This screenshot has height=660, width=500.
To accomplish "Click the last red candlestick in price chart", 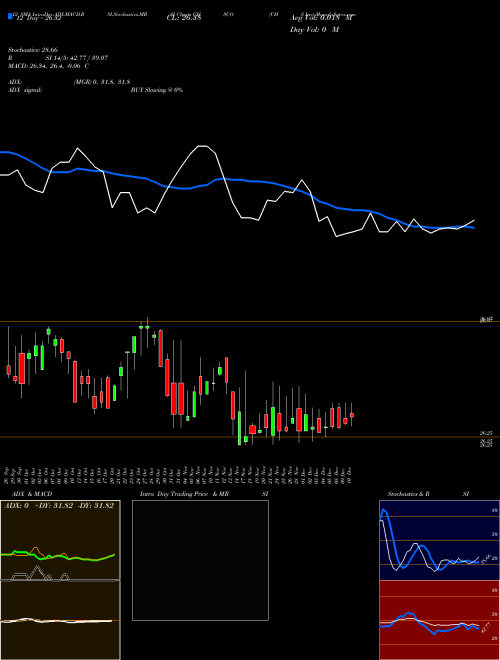I will pyautogui.click(x=352, y=415).
